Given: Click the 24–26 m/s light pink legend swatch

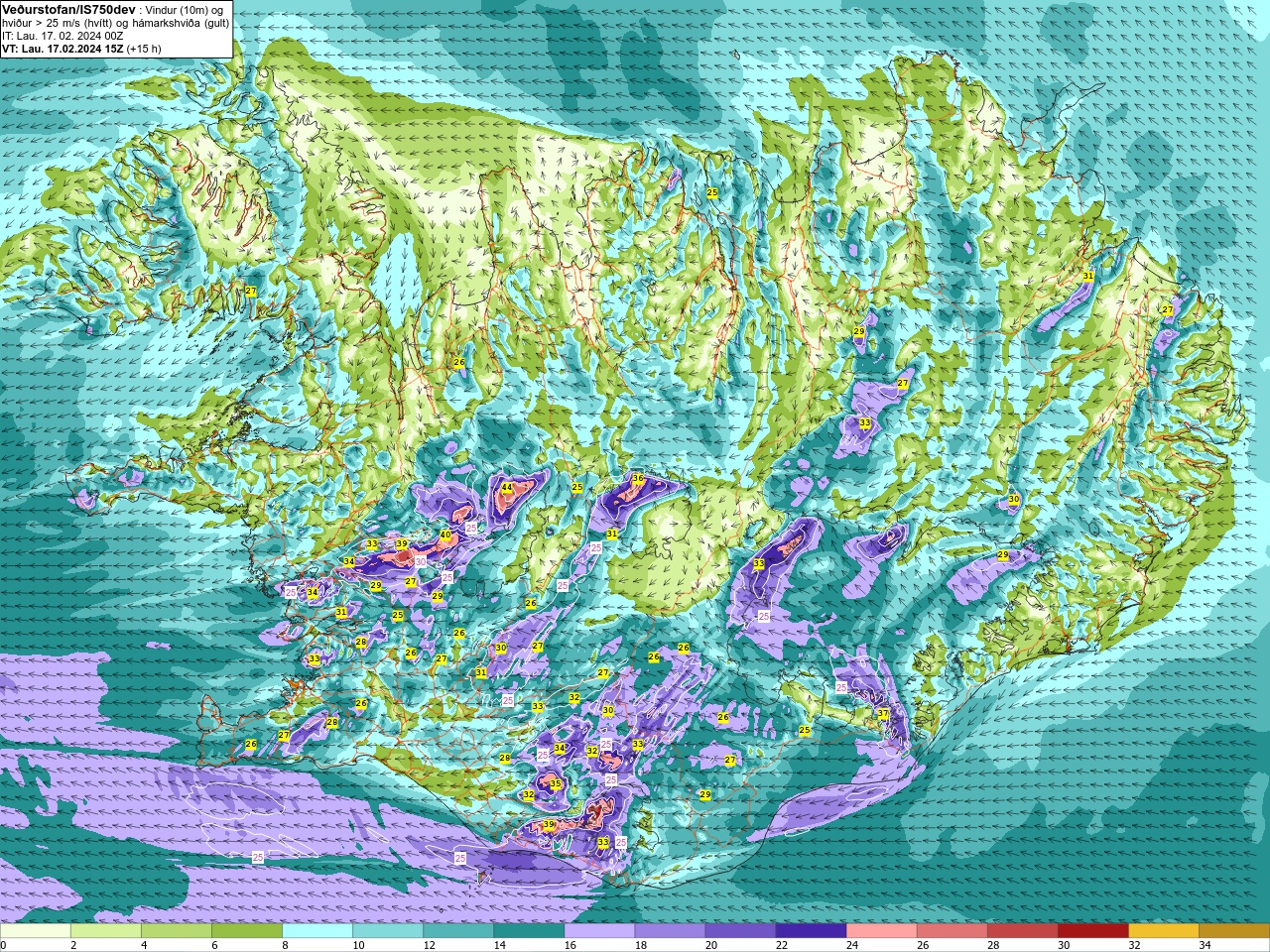Looking at the screenshot, I should click(881, 931).
